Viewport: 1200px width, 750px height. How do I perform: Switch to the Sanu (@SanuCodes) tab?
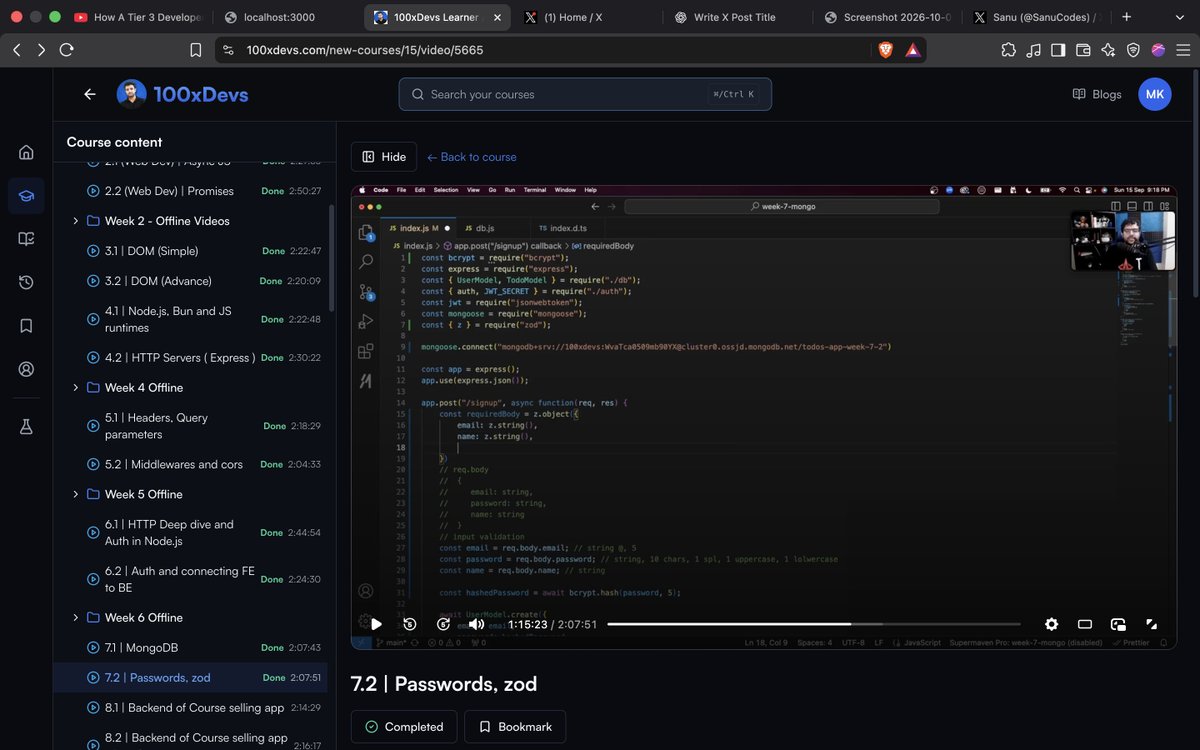coord(1037,17)
